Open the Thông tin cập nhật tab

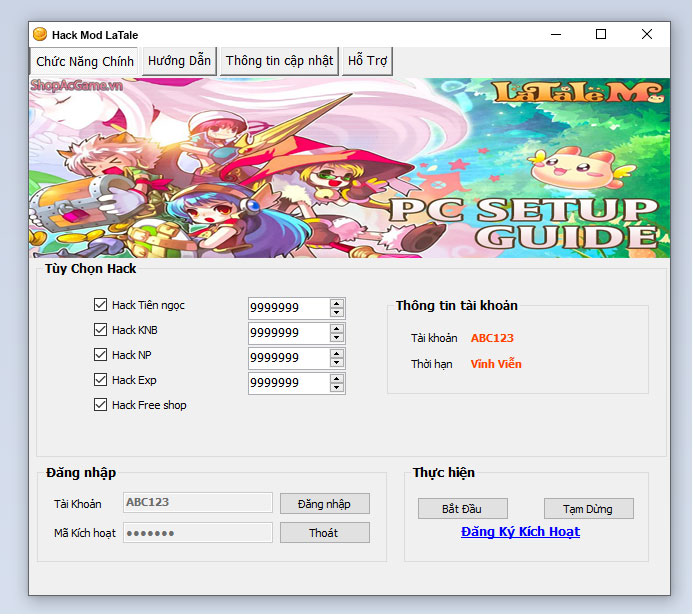tap(279, 61)
